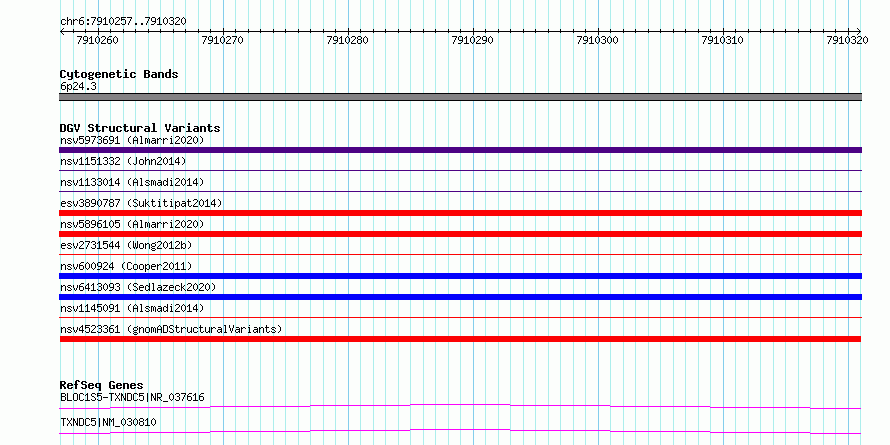
Task: Click the thick red esv3890787 bar
Action: pos(460,213)
